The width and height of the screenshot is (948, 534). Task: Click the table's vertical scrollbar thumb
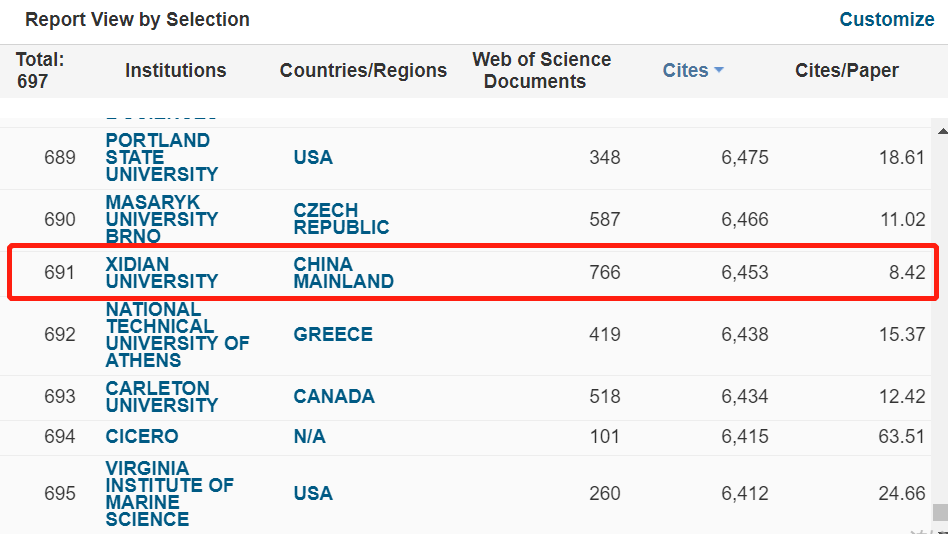click(939, 512)
